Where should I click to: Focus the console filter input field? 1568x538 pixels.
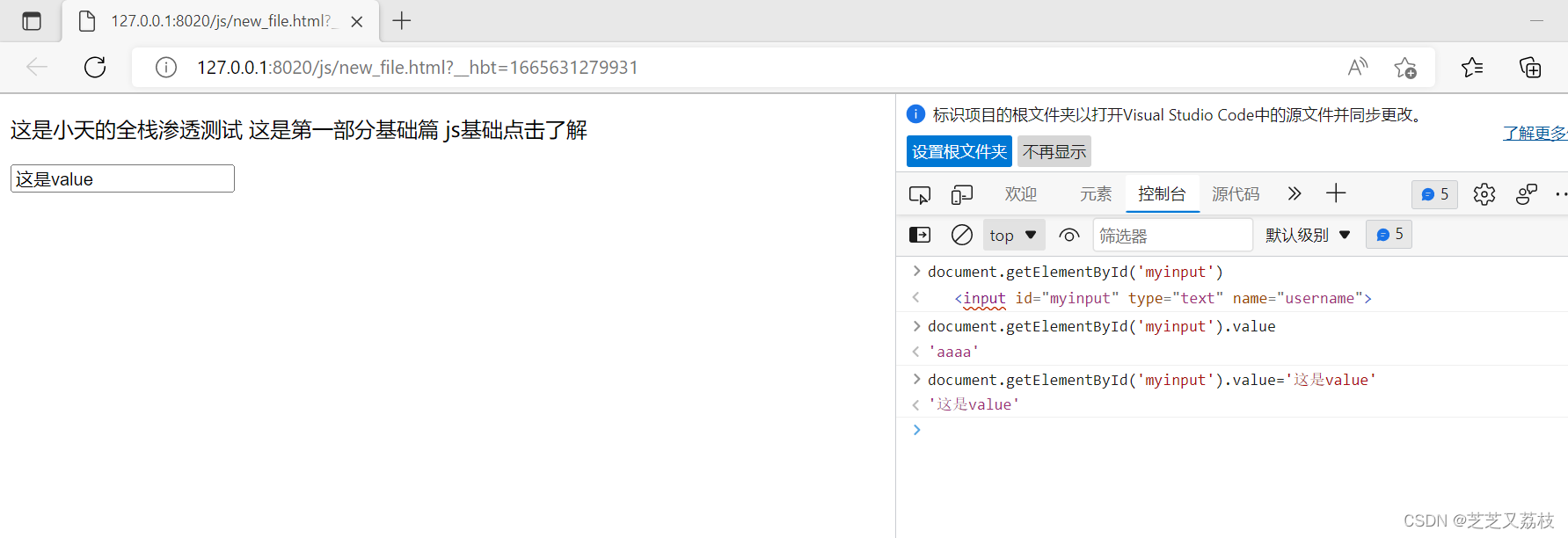(x=1172, y=236)
